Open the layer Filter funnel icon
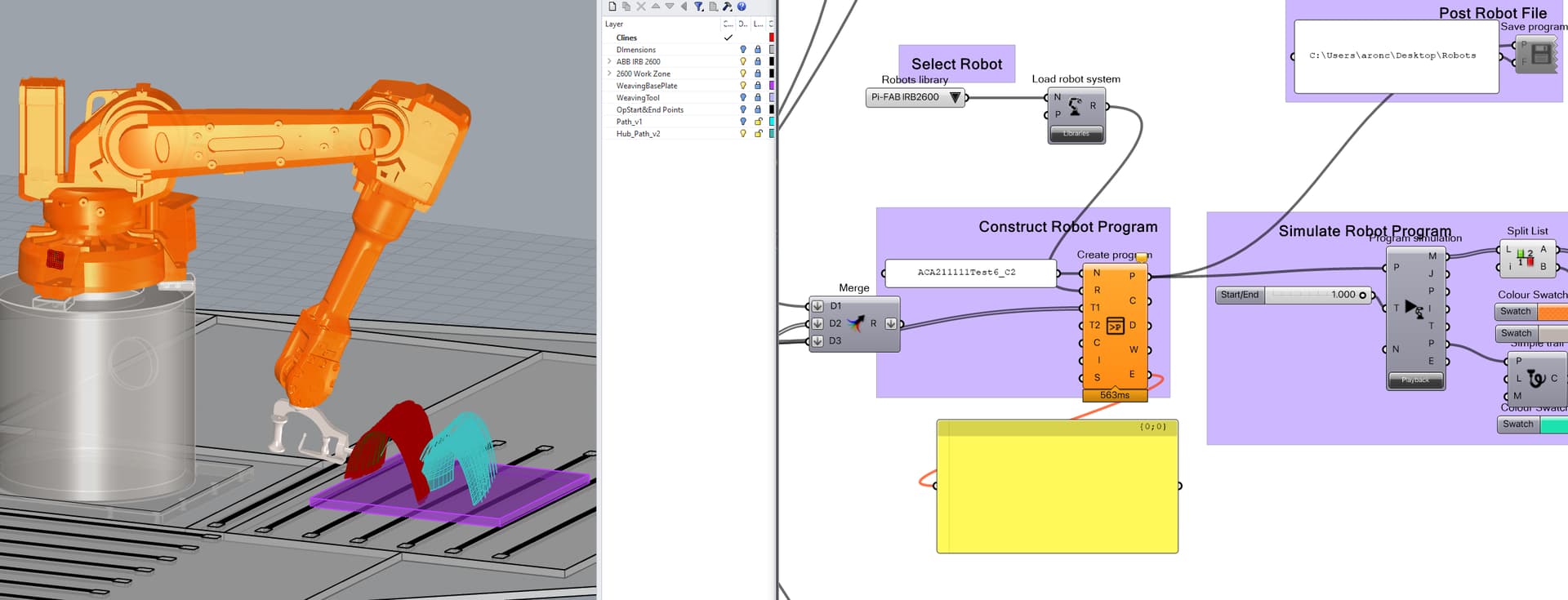1568x600 pixels. click(699, 7)
